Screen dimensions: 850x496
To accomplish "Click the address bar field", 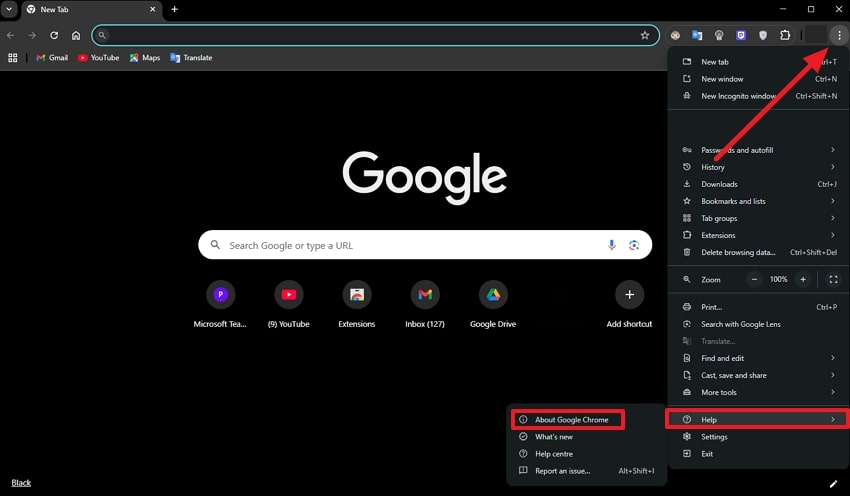I will pyautogui.click(x=375, y=35).
